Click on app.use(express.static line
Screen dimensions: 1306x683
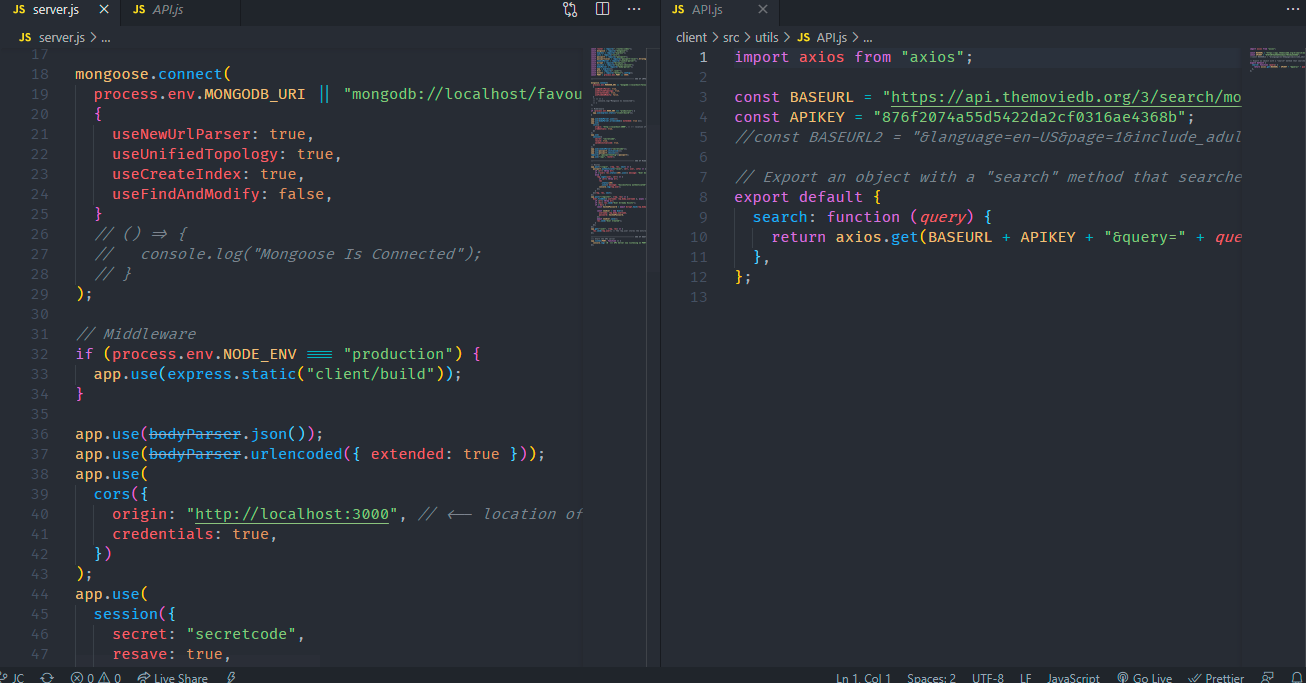pyautogui.click(x=278, y=374)
